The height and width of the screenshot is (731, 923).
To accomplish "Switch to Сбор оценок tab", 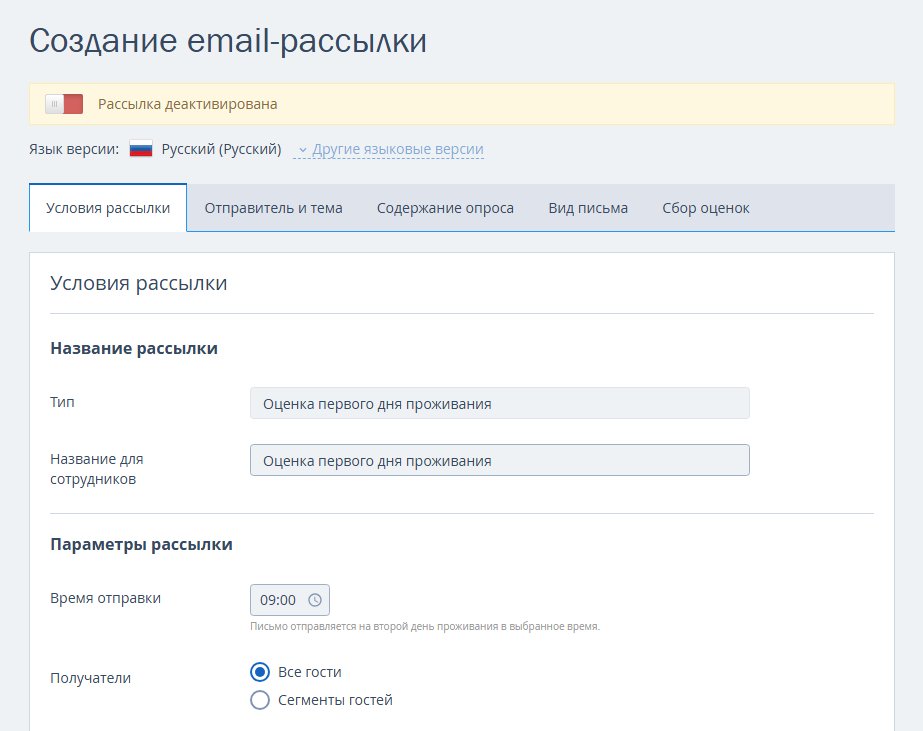I will pos(705,208).
